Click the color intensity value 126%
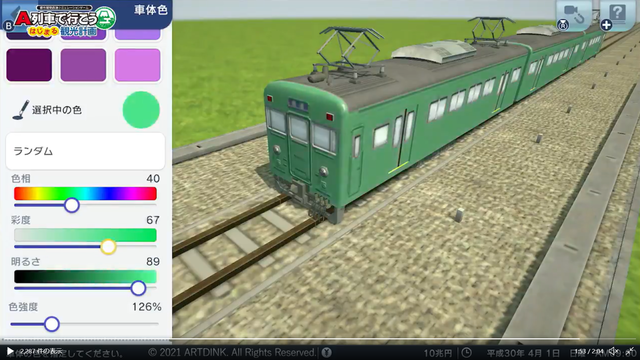The width and height of the screenshot is (640, 360). [147, 307]
